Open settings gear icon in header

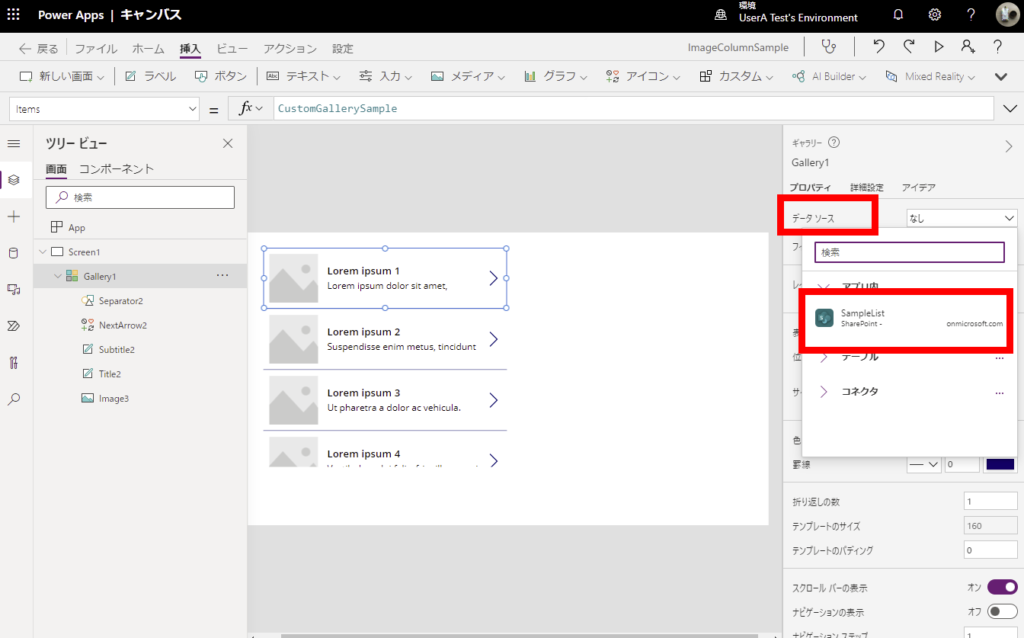[935, 14]
